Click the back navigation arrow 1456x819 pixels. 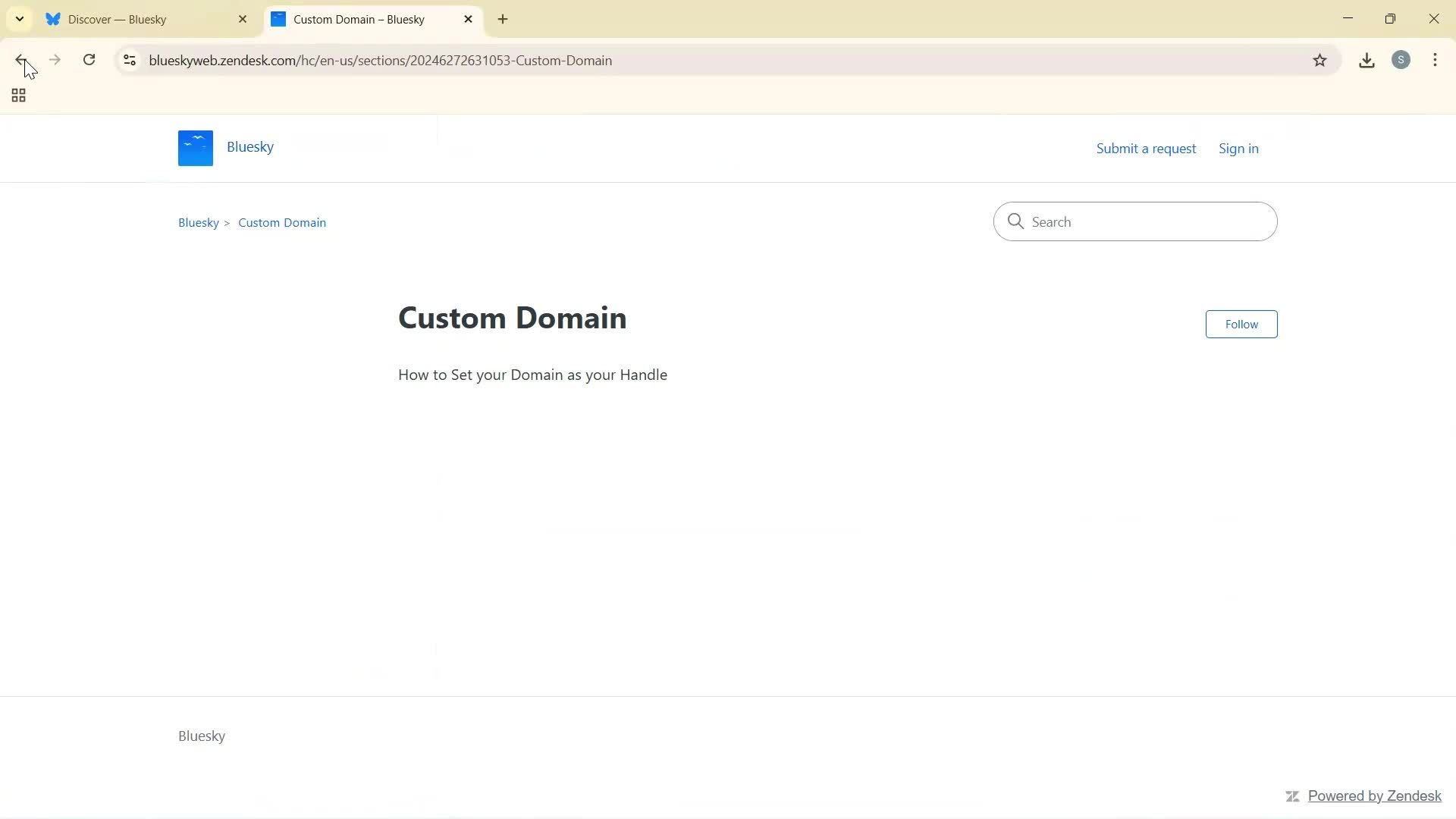click(22, 60)
